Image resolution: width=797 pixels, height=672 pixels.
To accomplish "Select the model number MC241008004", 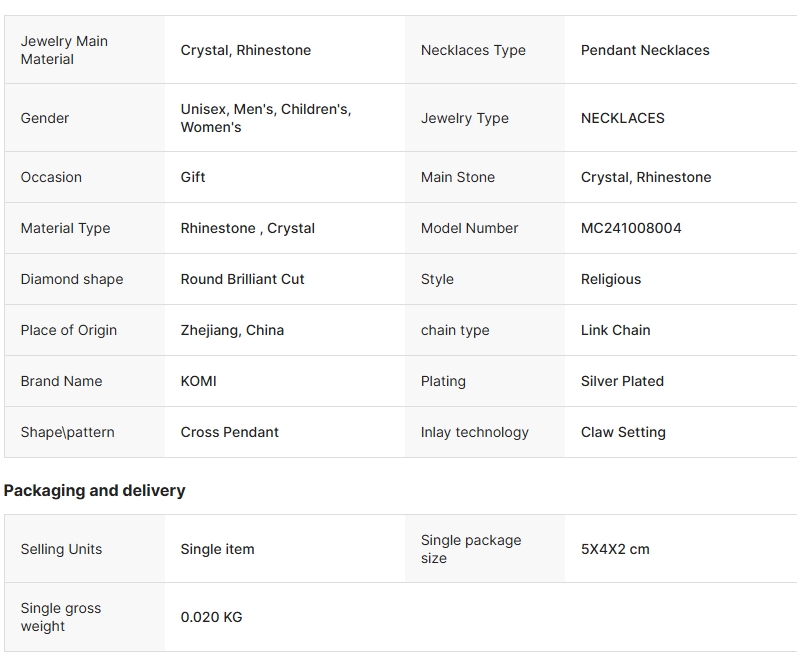I will [631, 228].
